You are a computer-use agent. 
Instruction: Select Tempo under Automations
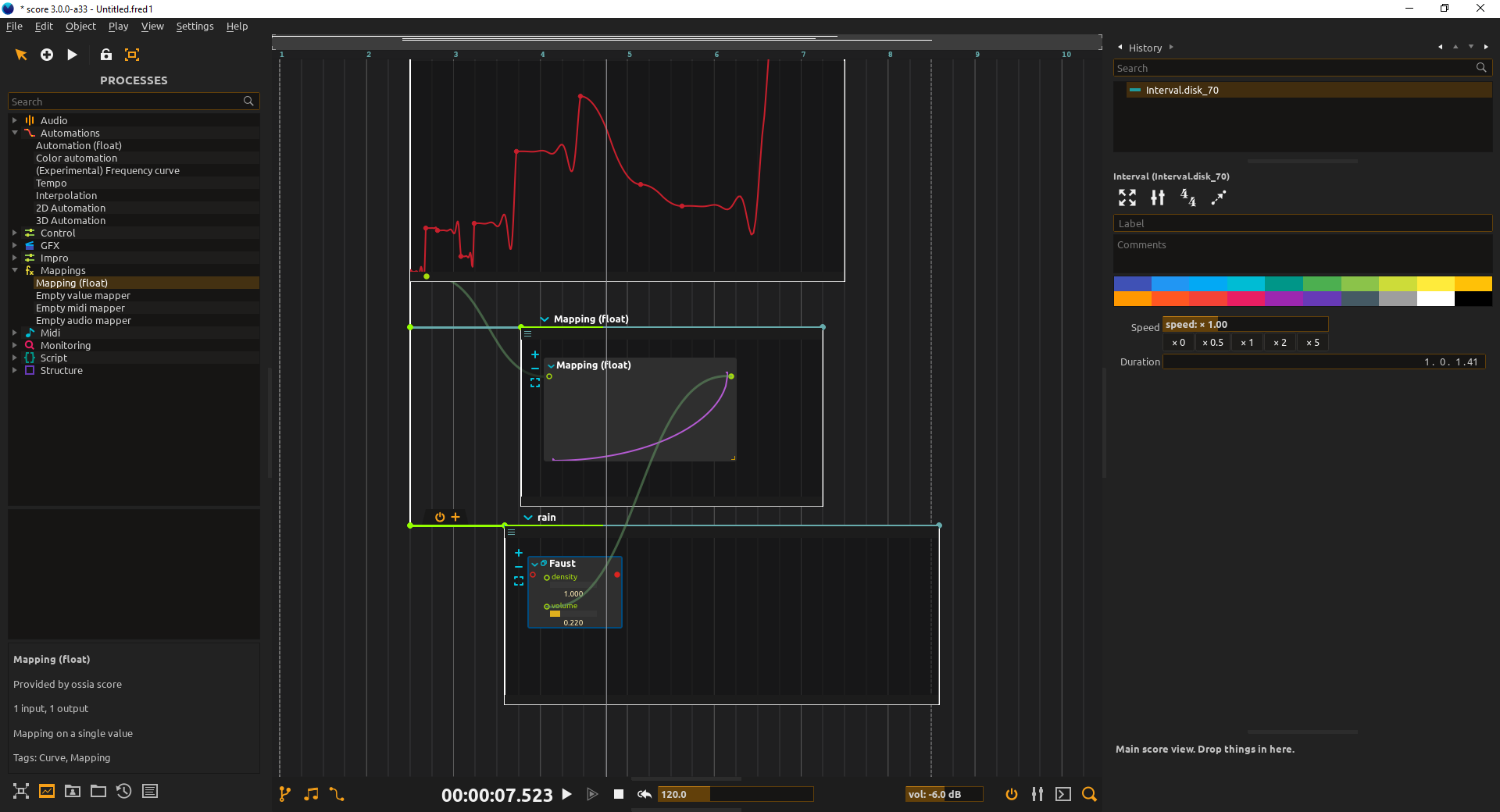[x=52, y=183]
